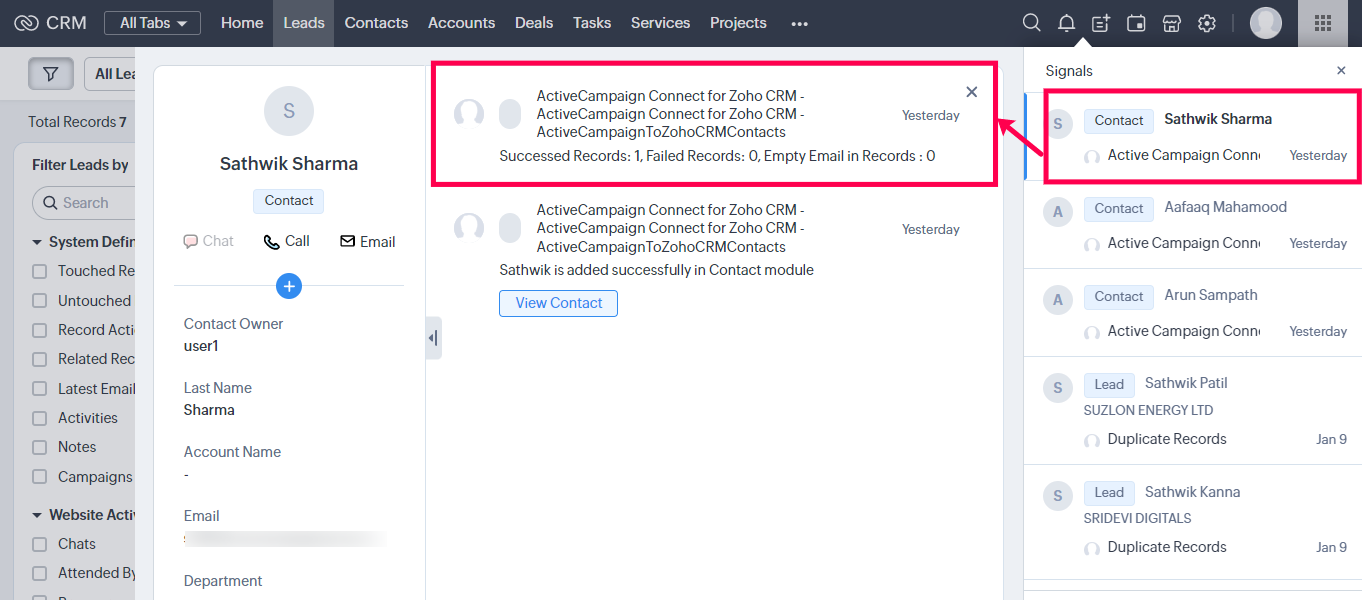This screenshot has height=600, width=1362.
Task: Open the Contacts tab
Action: (376, 23)
